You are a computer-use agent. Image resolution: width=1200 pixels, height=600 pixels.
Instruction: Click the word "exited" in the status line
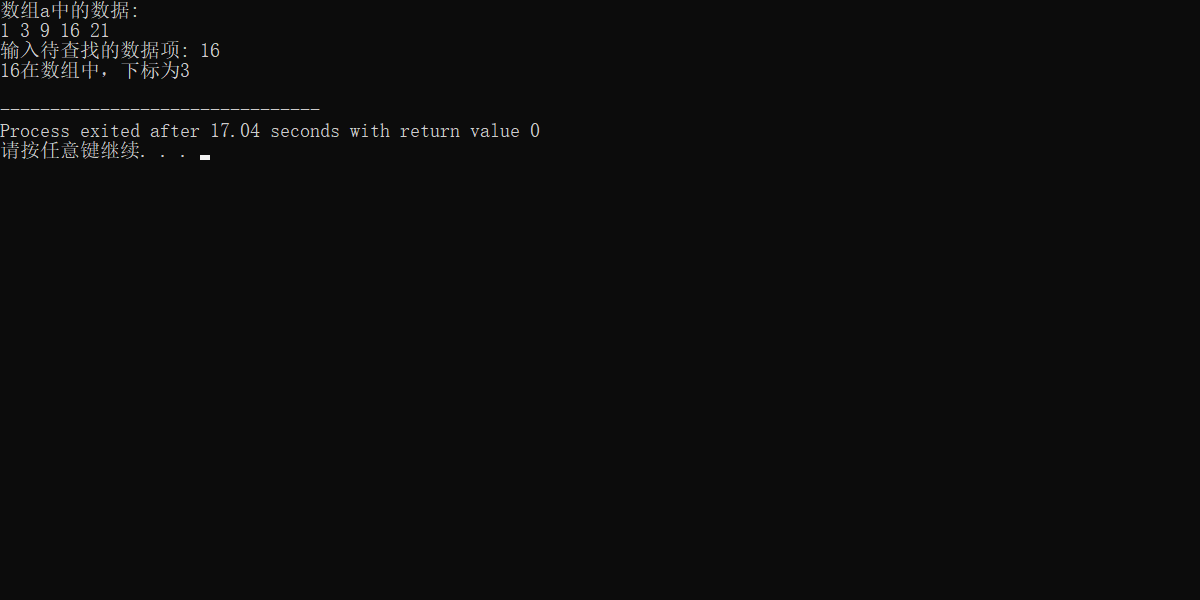click(x=110, y=131)
